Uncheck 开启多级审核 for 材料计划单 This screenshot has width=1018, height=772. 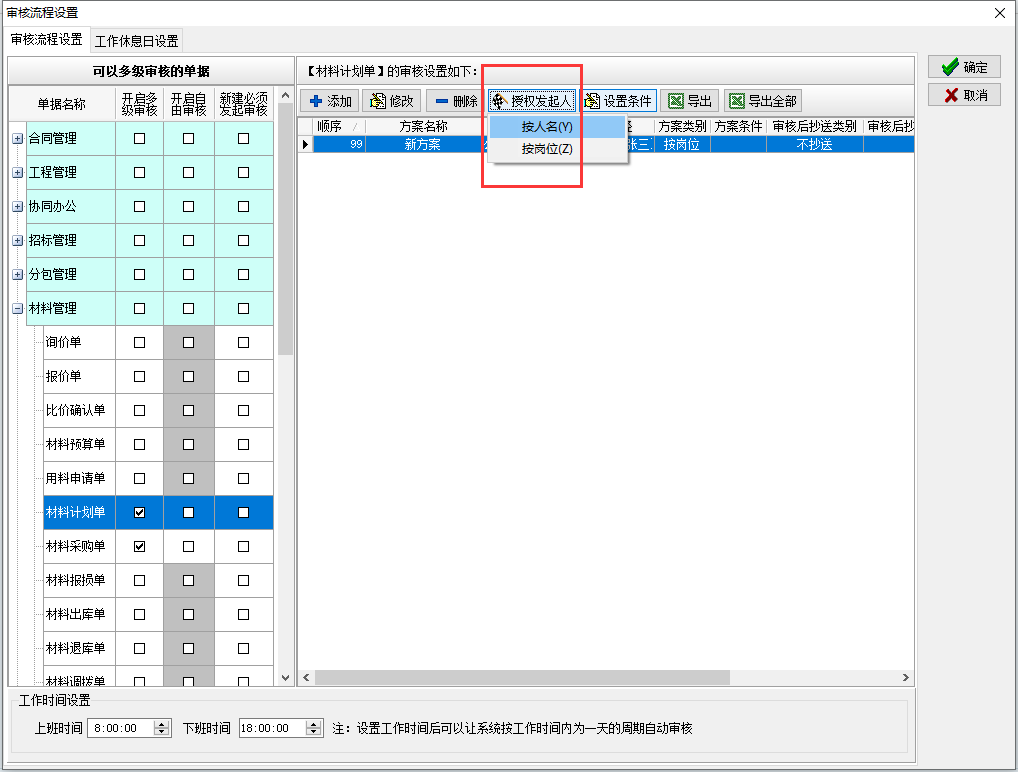pyautogui.click(x=139, y=512)
